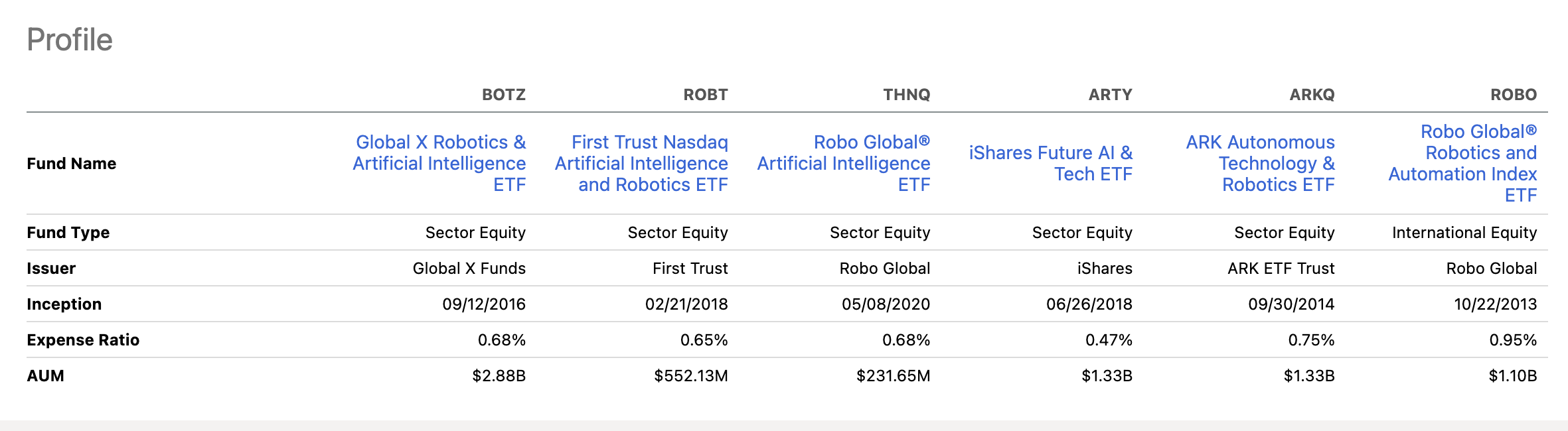
Task: Click the ARTY column header
Action: pyautogui.click(x=1111, y=95)
